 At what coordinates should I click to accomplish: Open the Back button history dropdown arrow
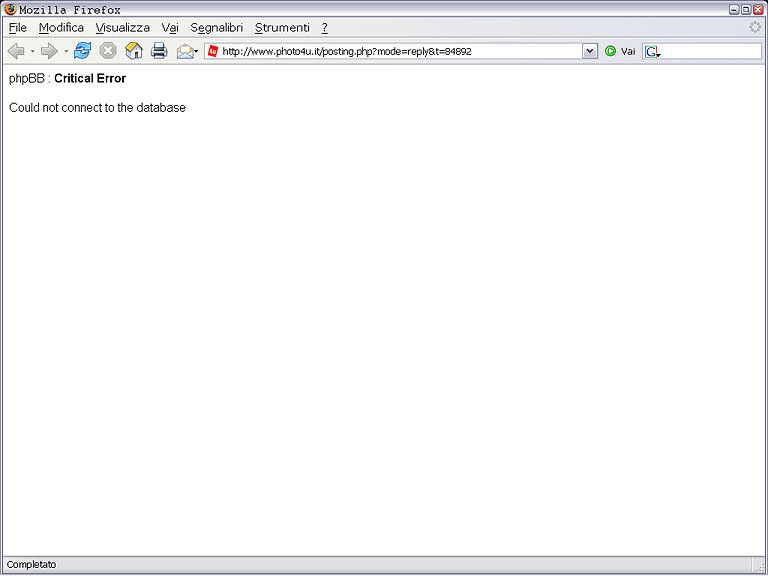32,51
